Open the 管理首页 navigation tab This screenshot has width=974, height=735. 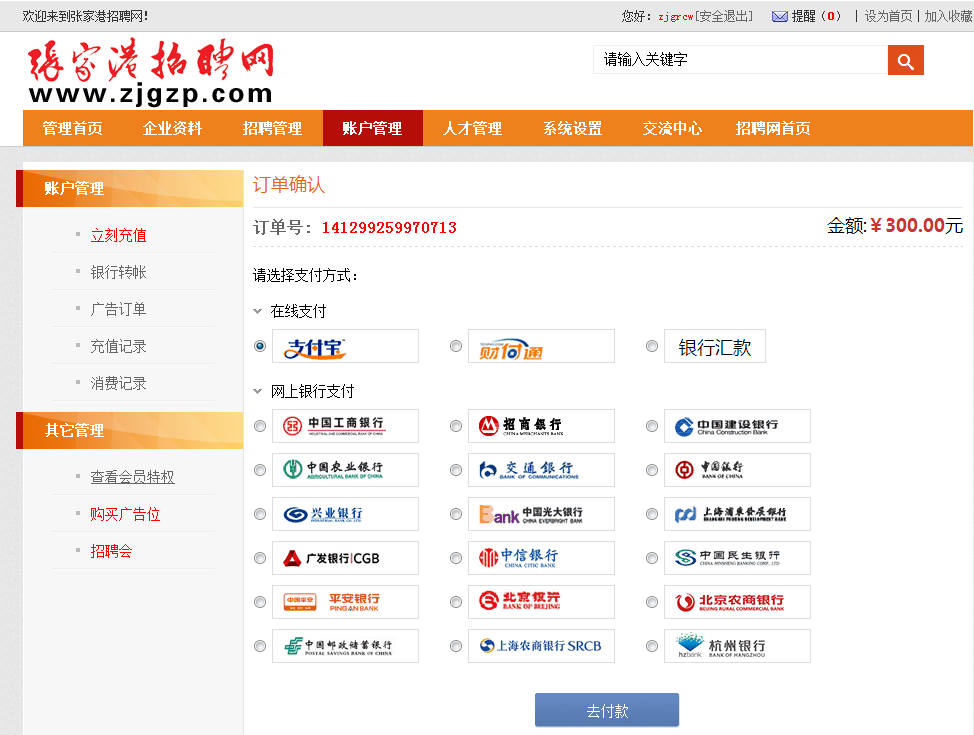(73, 128)
